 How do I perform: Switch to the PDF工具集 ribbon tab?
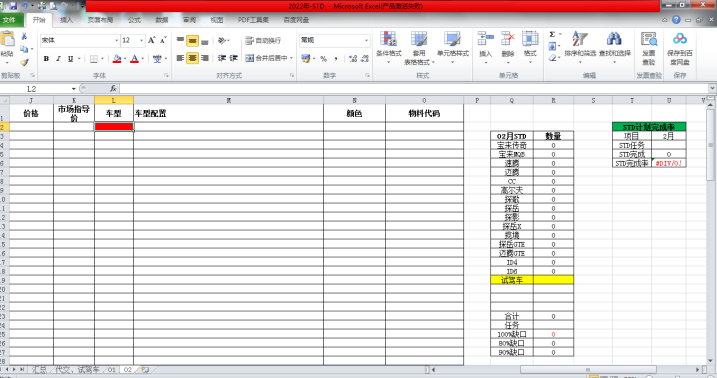tap(253, 20)
